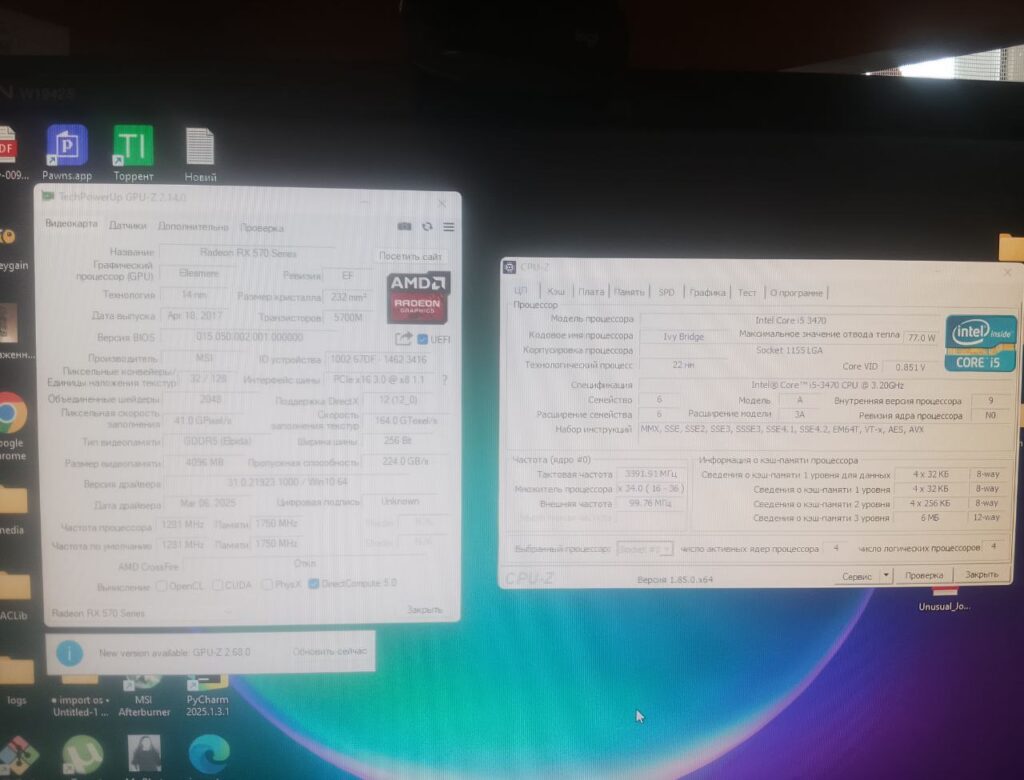Click Обновить сейчас update link
1024x780 pixels.
point(330,651)
